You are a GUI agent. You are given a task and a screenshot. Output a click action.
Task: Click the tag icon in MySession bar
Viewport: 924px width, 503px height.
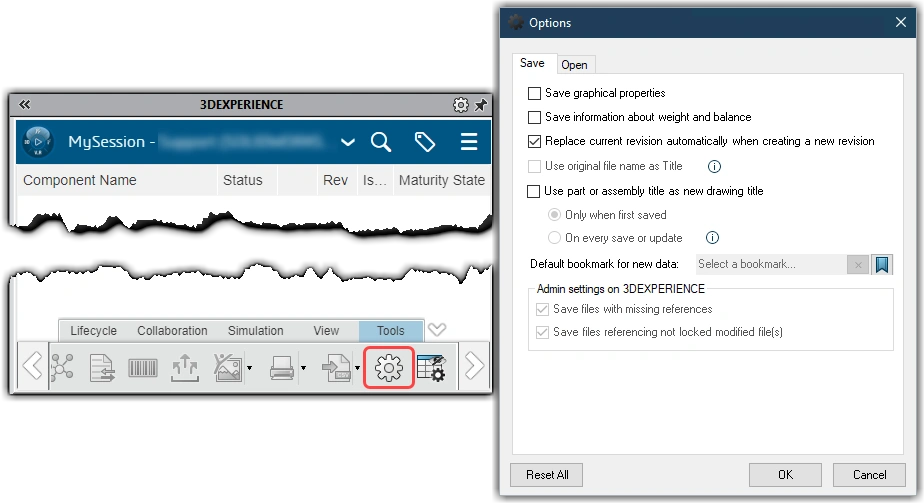click(425, 142)
